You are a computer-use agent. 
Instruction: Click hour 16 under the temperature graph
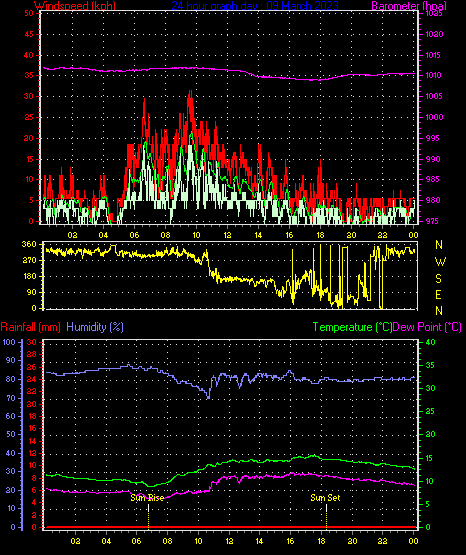click(290, 541)
